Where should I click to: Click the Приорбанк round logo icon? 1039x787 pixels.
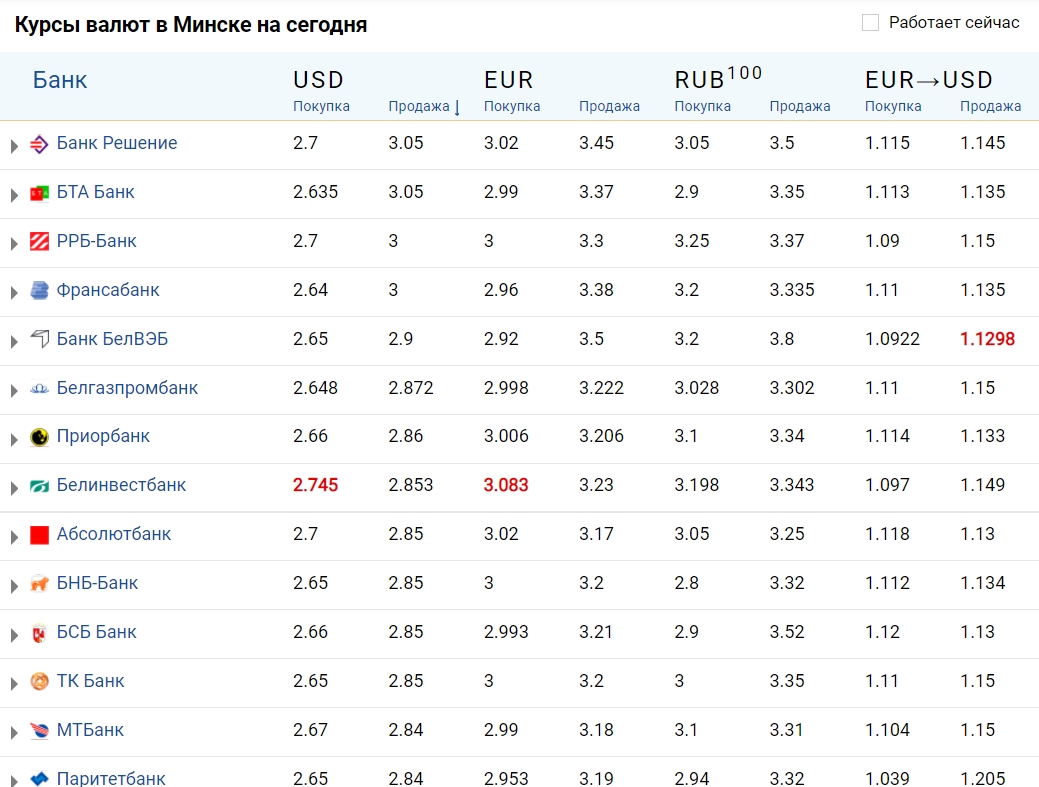point(39,437)
